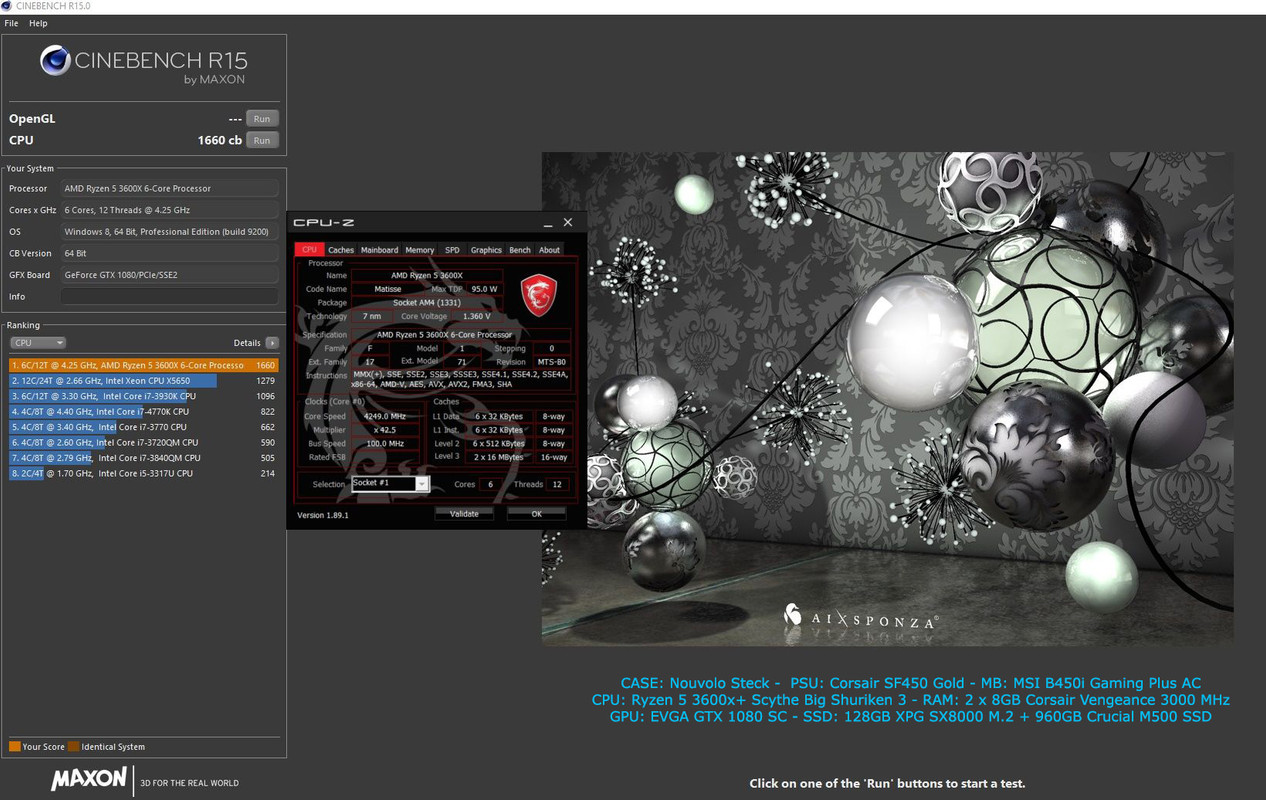
Task: Click the Threads count value 12 in CPU-Z
Action: pyautogui.click(x=556, y=484)
